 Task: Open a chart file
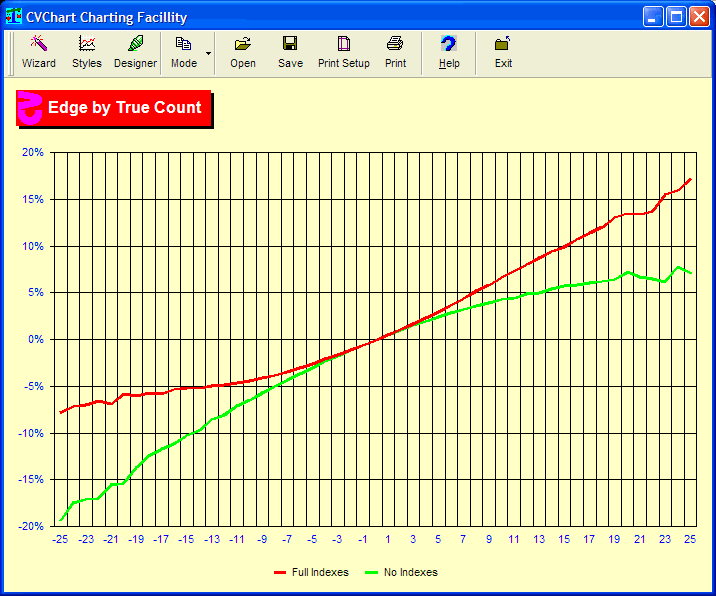(x=243, y=52)
